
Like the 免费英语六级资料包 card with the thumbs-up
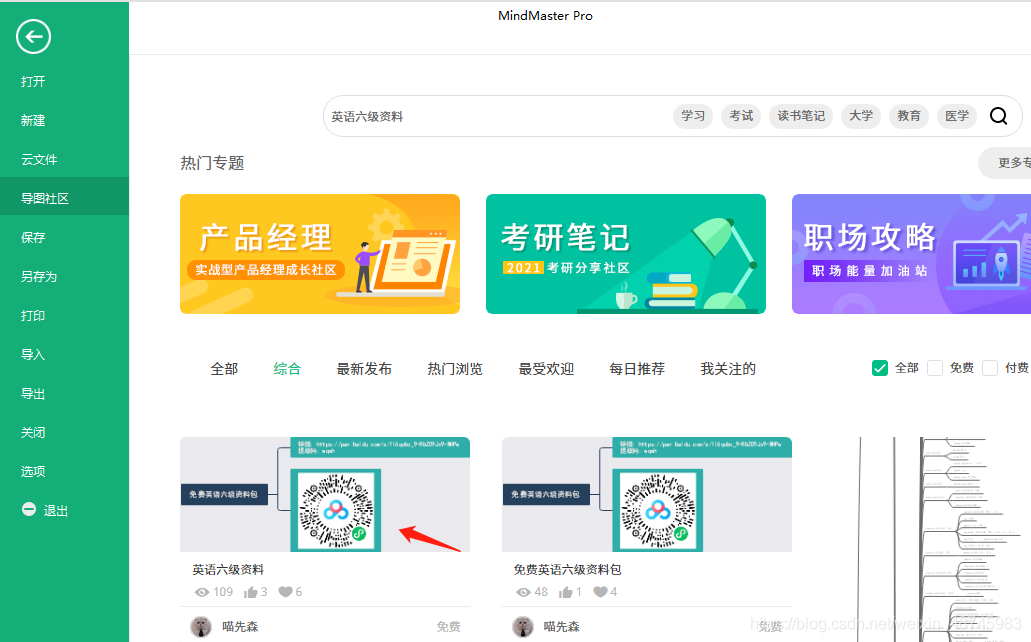565,592
